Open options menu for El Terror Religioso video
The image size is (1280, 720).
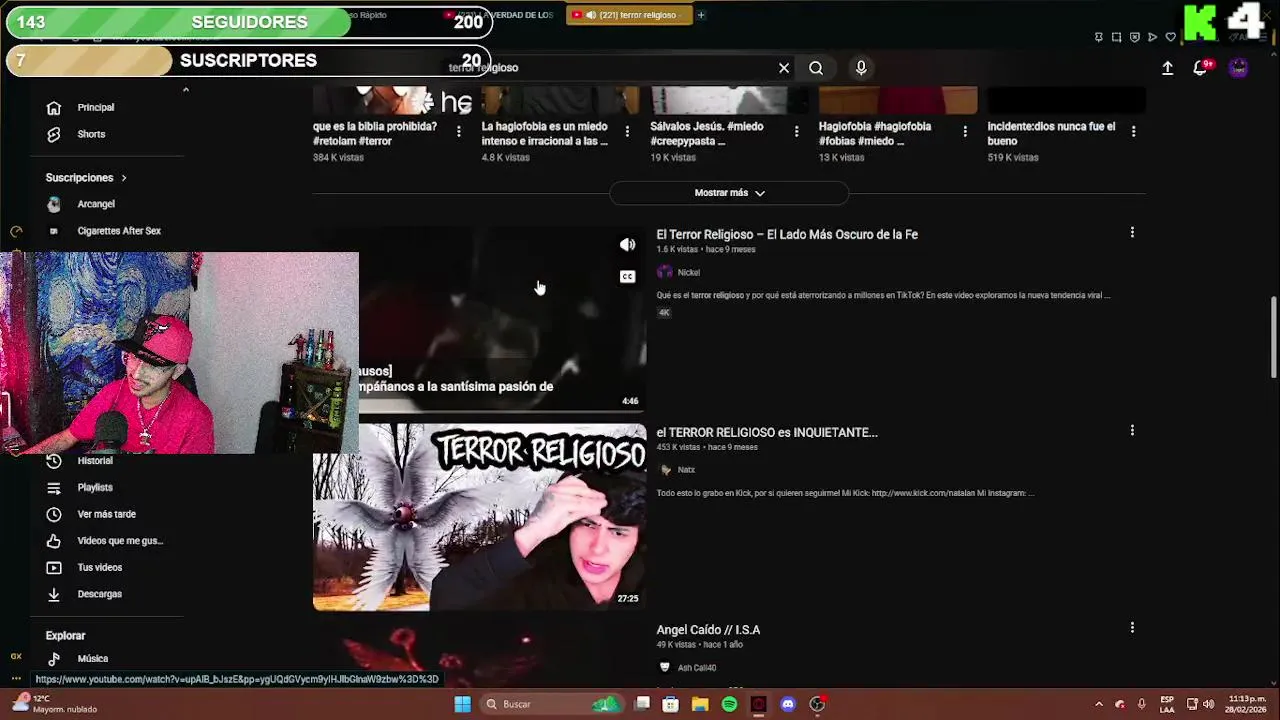[x=1132, y=232]
